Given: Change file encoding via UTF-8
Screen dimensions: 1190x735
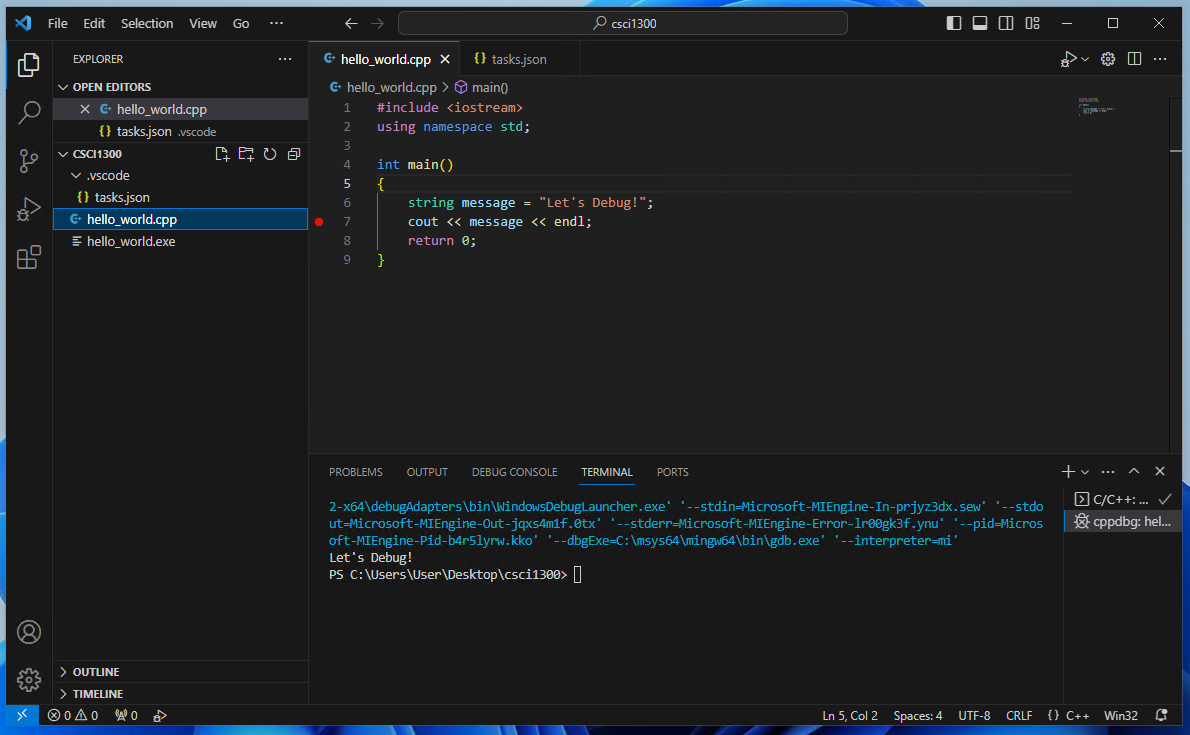Looking at the screenshot, I should click(x=974, y=715).
